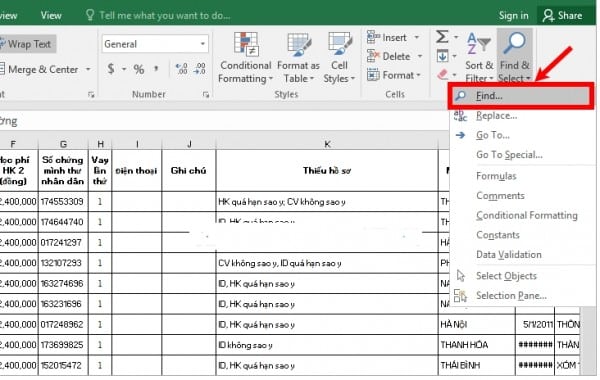
Task: Click the Delete cells icon
Action: pyautogui.click(x=373, y=56)
